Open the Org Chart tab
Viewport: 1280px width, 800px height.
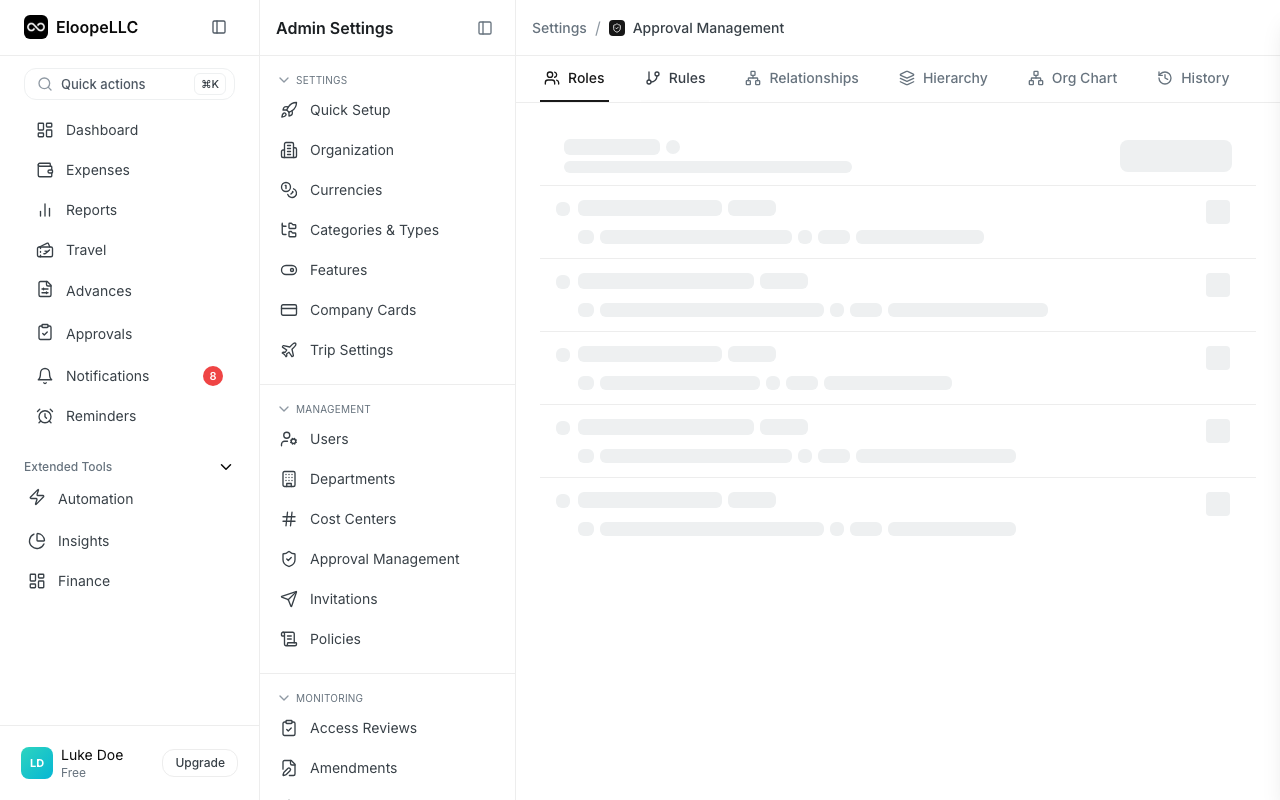point(1072,78)
